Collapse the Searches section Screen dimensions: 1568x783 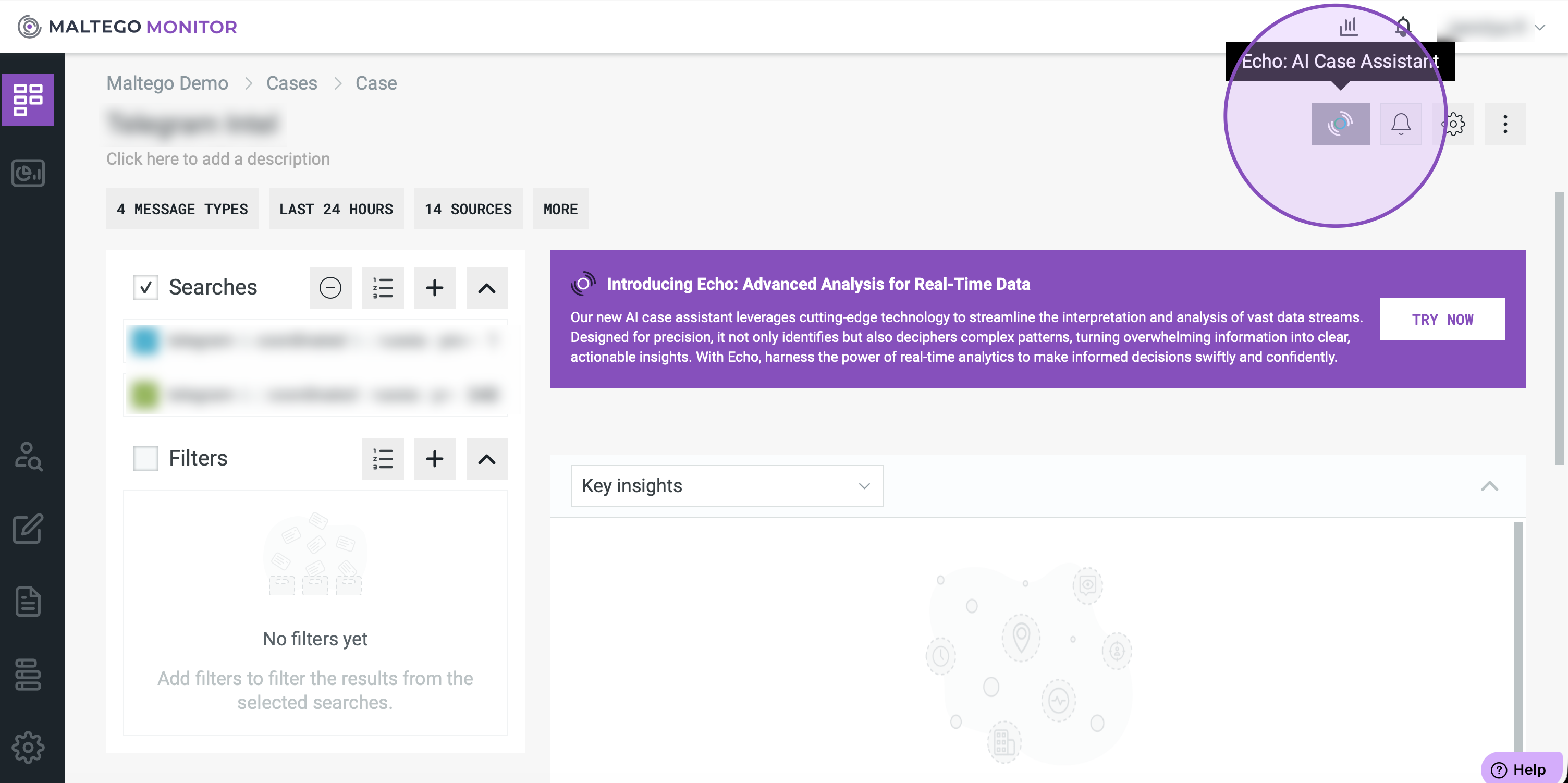click(486, 287)
